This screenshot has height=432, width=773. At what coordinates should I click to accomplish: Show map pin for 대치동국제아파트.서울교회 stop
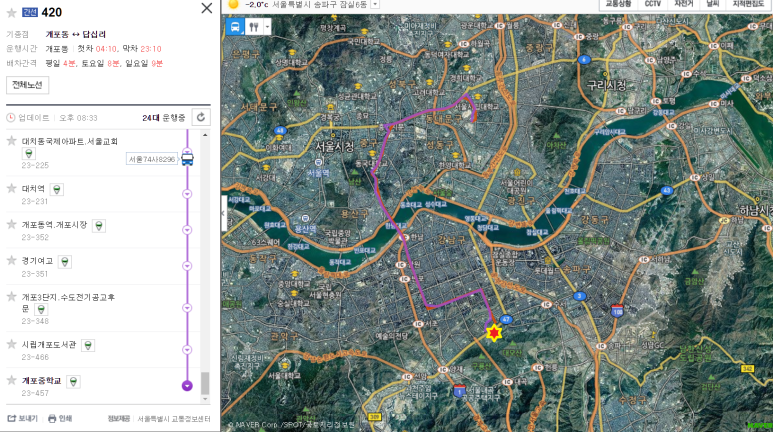coord(29,153)
